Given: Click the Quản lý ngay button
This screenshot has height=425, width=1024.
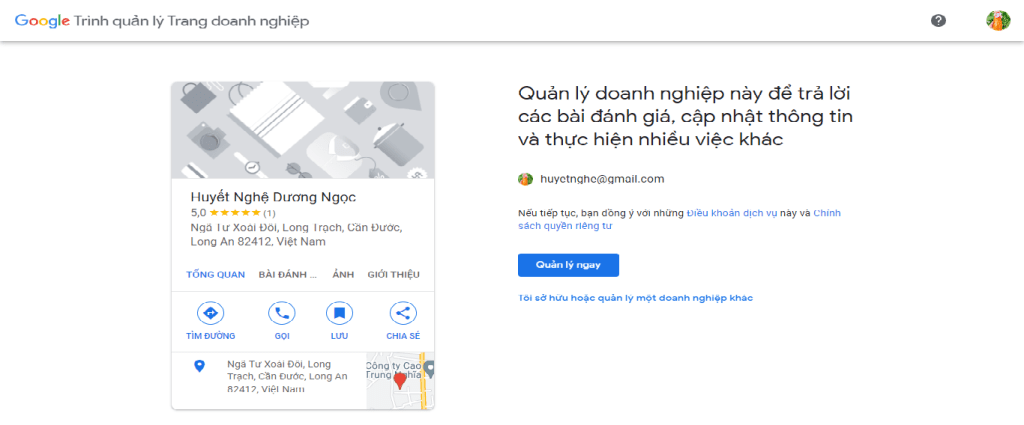Looking at the screenshot, I should click(568, 265).
